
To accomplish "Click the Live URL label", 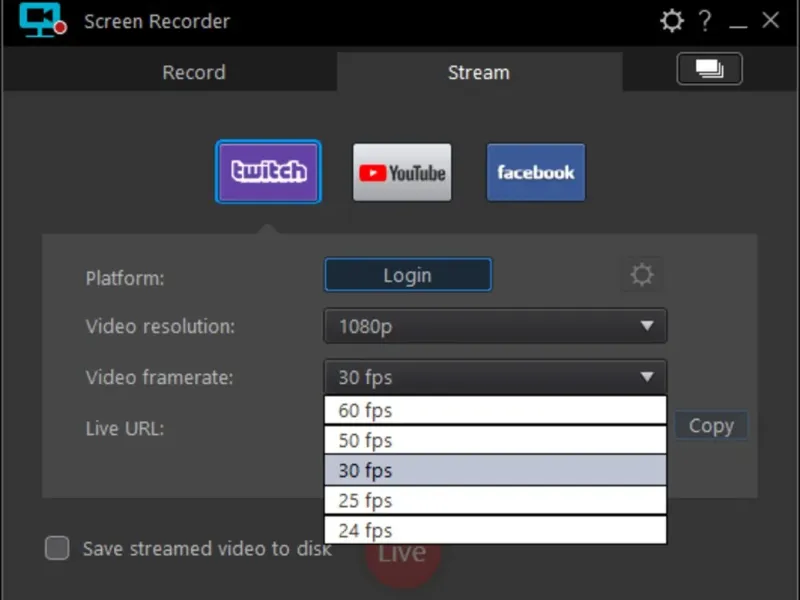I will coord(125,429).
